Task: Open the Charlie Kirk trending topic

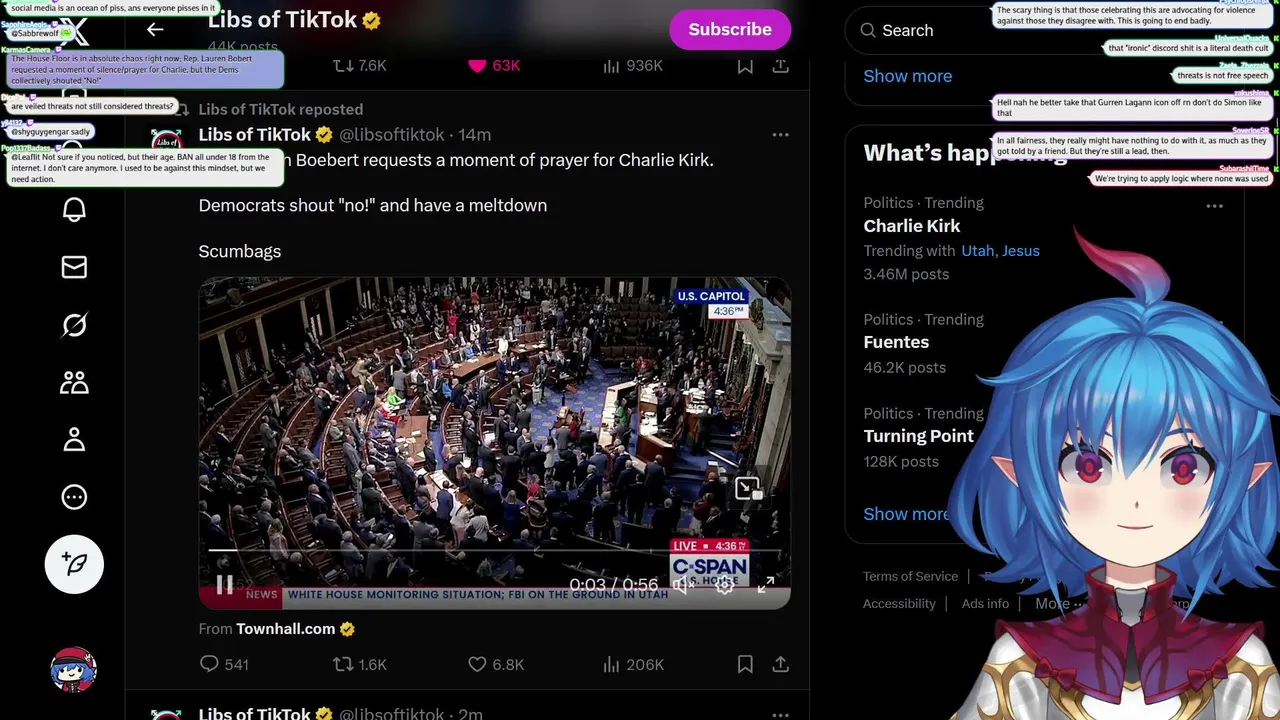Action: pos(911,226)
